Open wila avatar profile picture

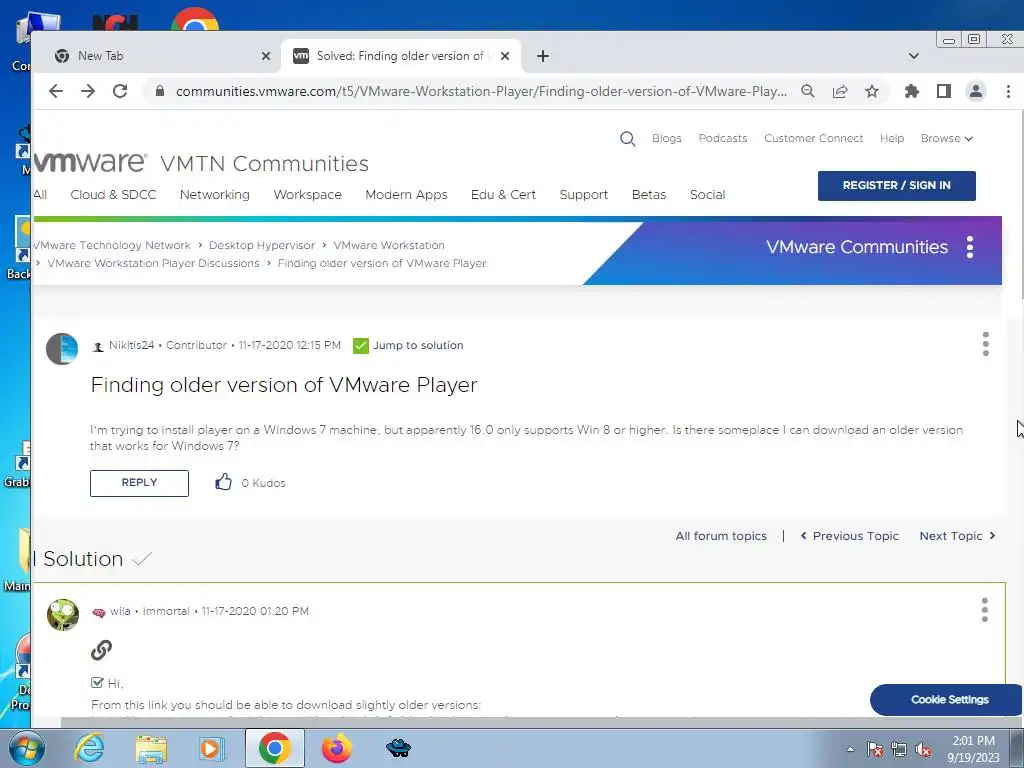63,615
